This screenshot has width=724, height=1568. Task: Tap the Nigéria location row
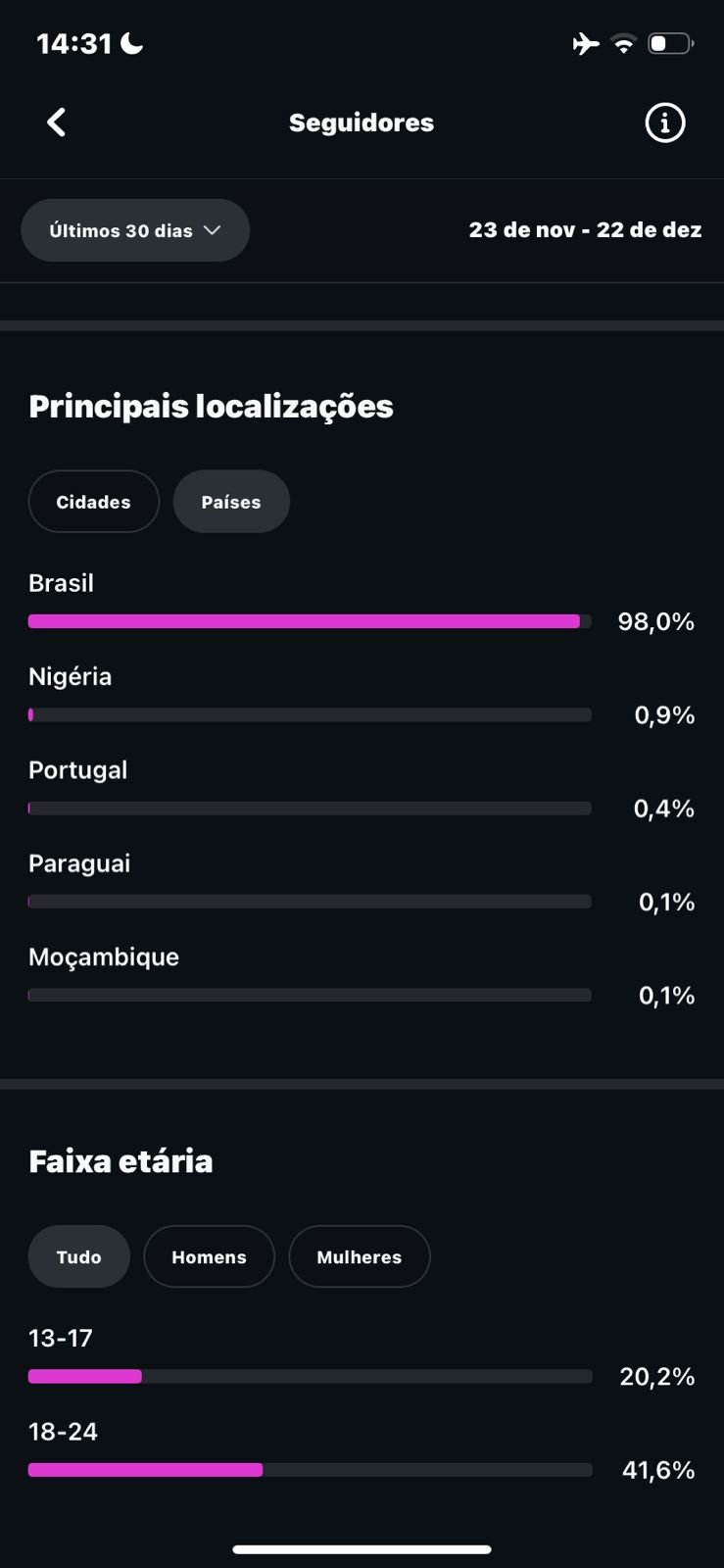point(310,697)
